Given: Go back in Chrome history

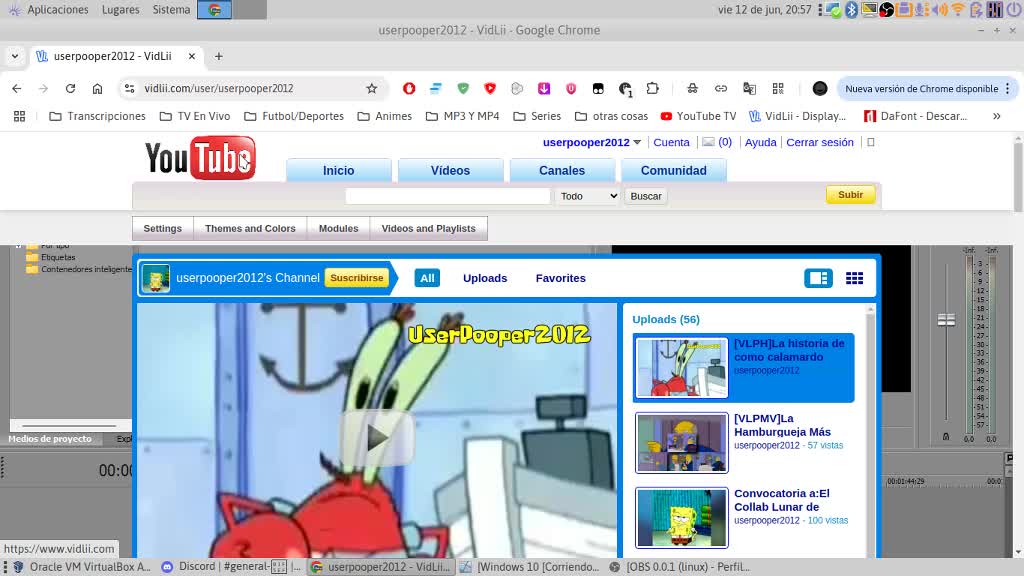Looking at the screenshot, I should point(17,88).
